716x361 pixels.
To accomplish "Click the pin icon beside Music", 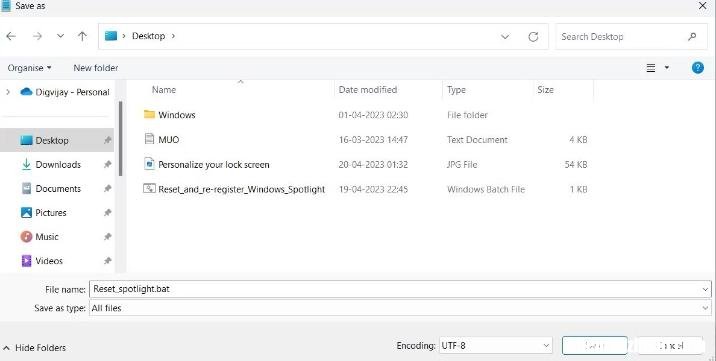I will [x=107, y=237].
